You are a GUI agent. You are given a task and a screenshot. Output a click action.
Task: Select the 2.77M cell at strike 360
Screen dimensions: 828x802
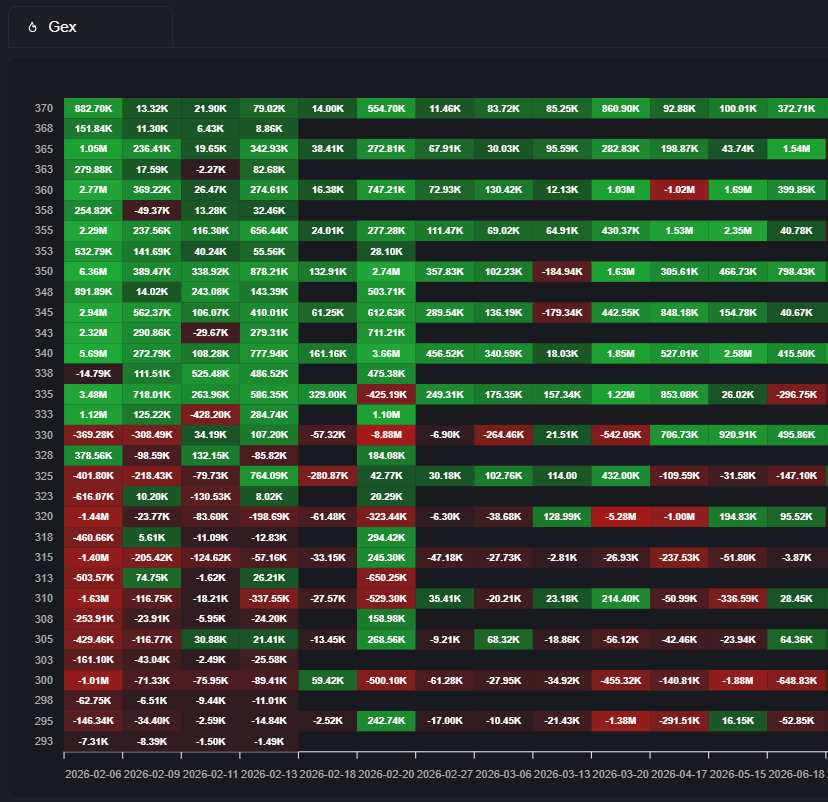93,190
